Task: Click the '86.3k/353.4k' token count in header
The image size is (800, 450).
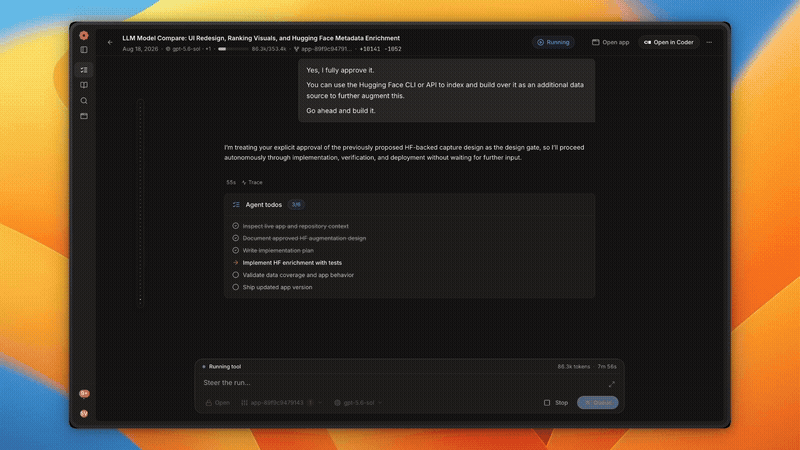Action: [269, 49]
